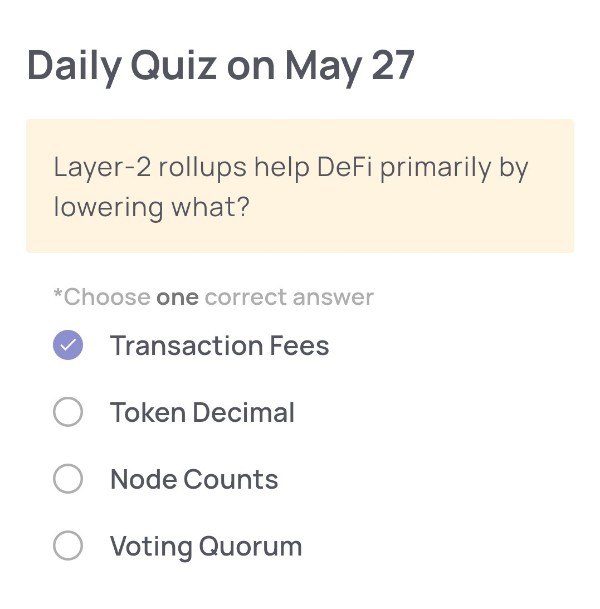Pick the "Voting Quorum" answer text

[206, 546]
